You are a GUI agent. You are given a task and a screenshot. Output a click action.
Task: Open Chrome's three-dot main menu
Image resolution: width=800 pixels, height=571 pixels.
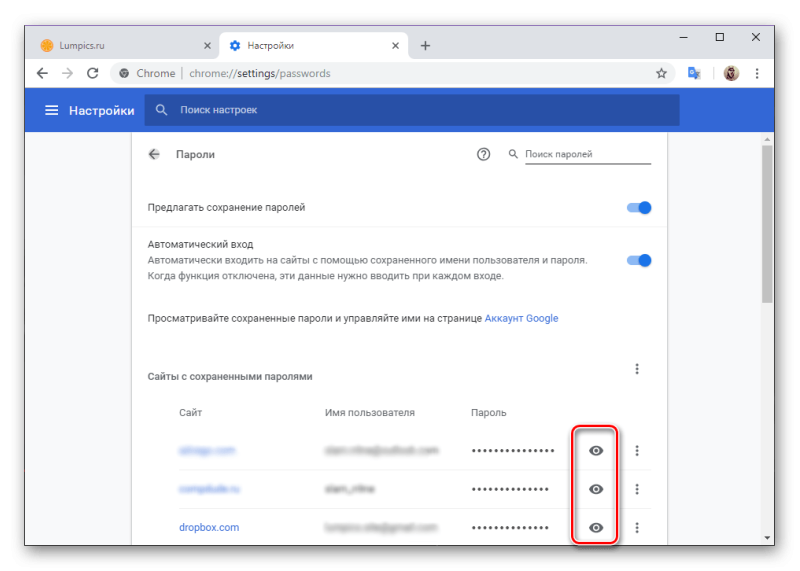[757, 73]
